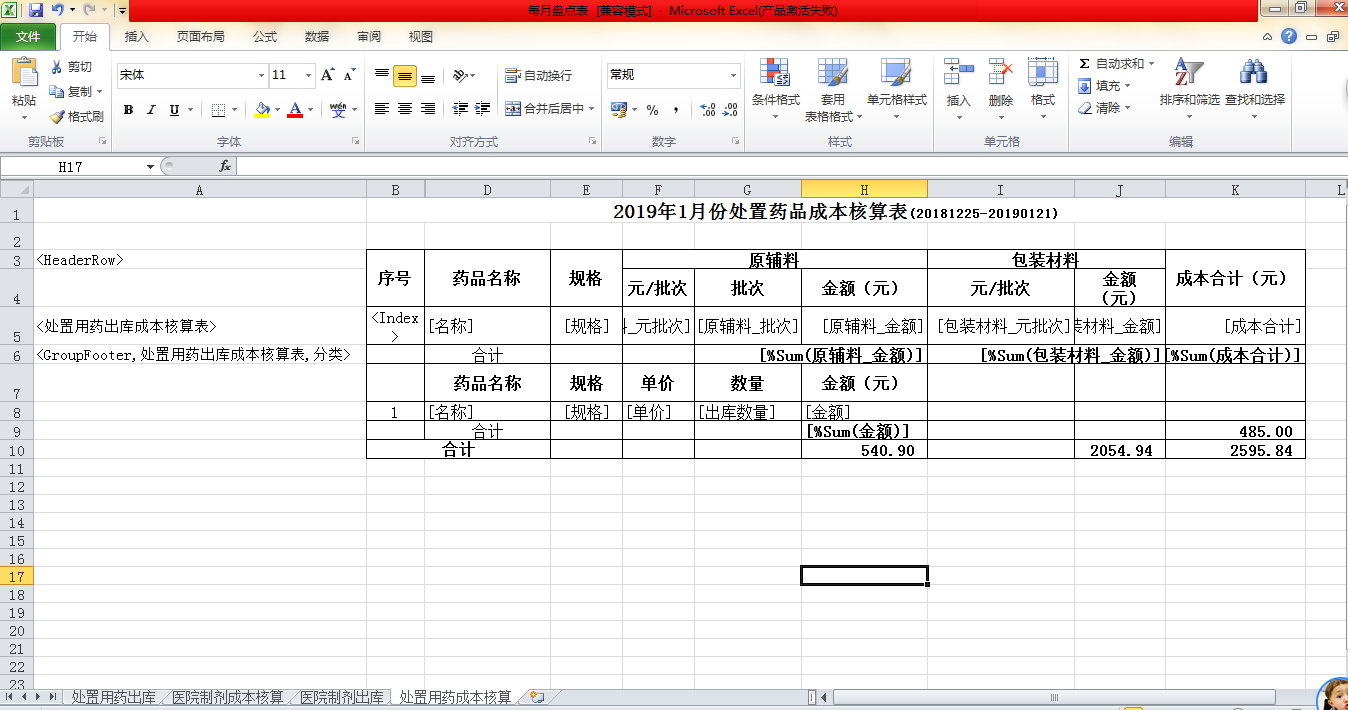Click the Merge and Center (合并后居中) icon
Viewport: 1348px width, 710px height.
pos(513,109)
